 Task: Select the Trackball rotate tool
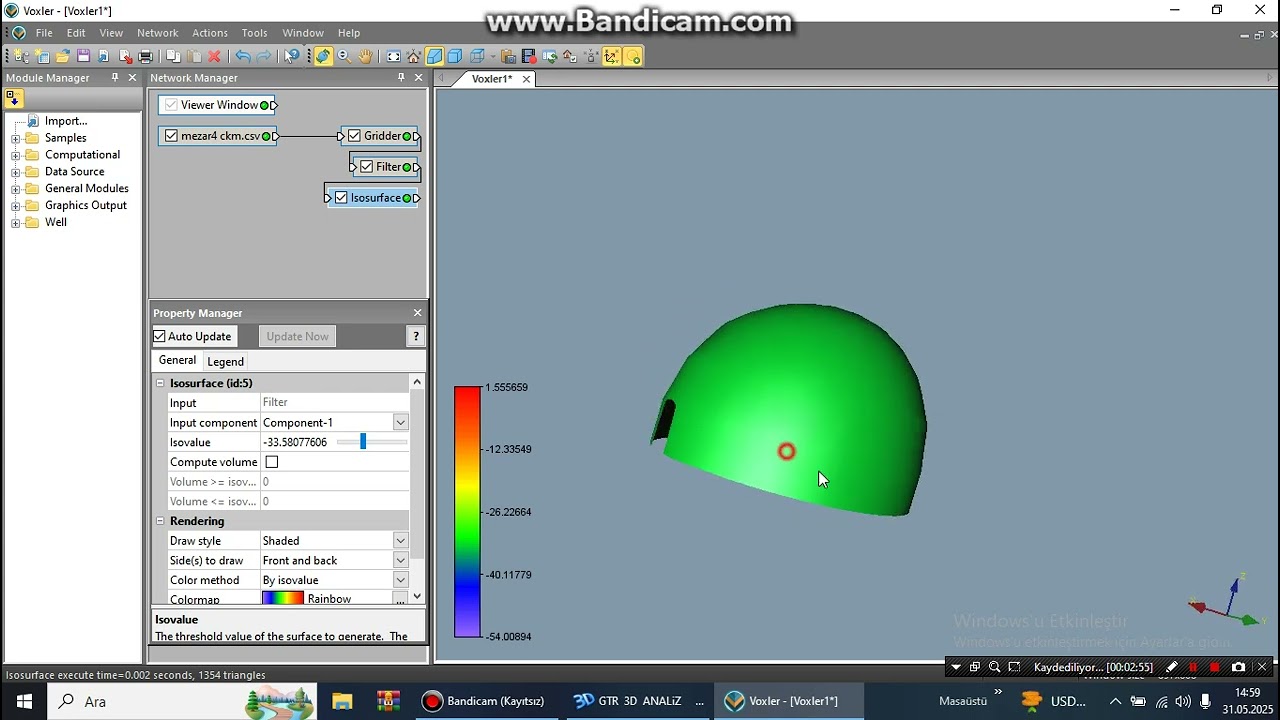(x=323, y=57)
